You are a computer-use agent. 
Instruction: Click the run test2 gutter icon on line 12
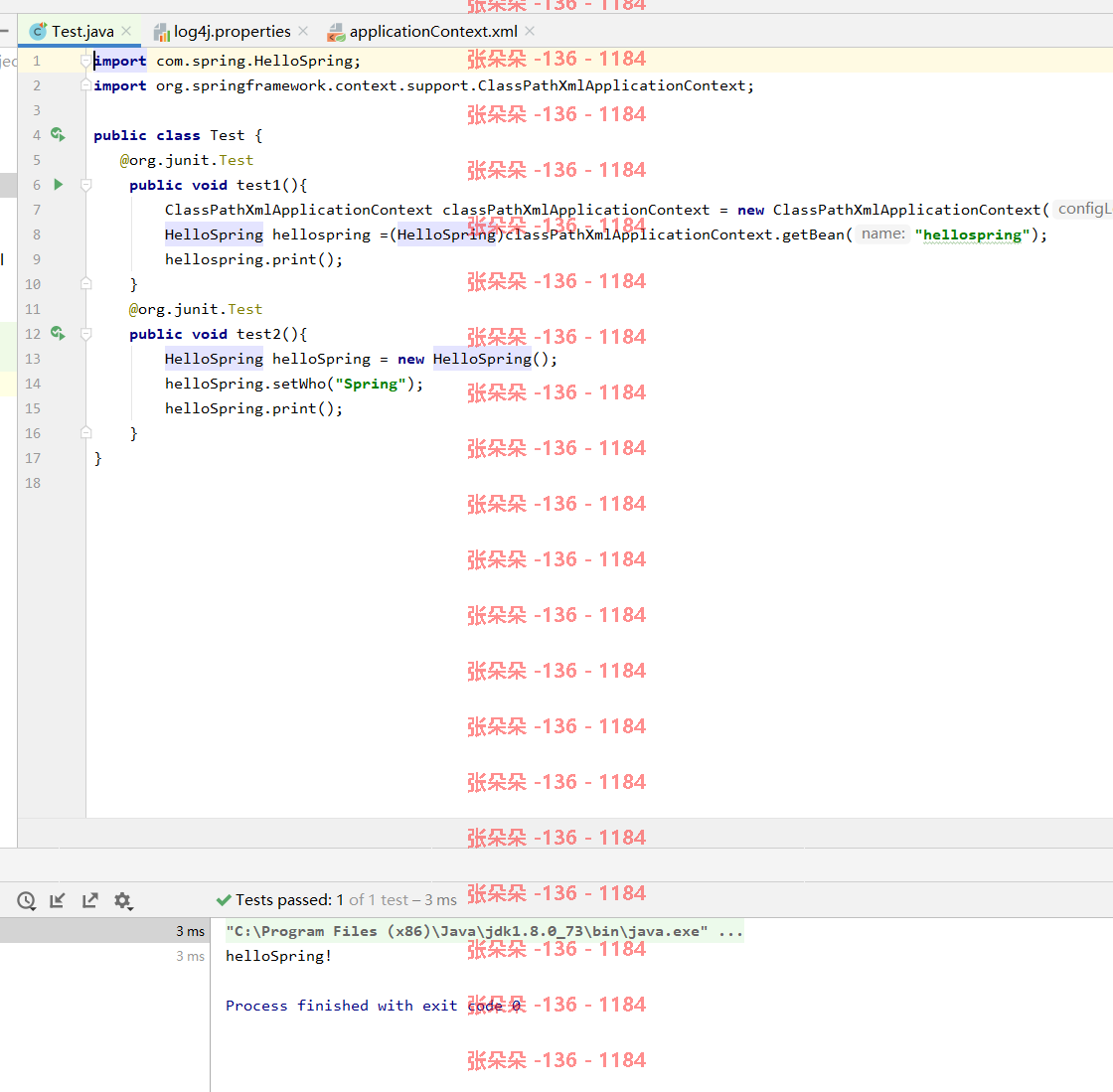tap(59, 333)
